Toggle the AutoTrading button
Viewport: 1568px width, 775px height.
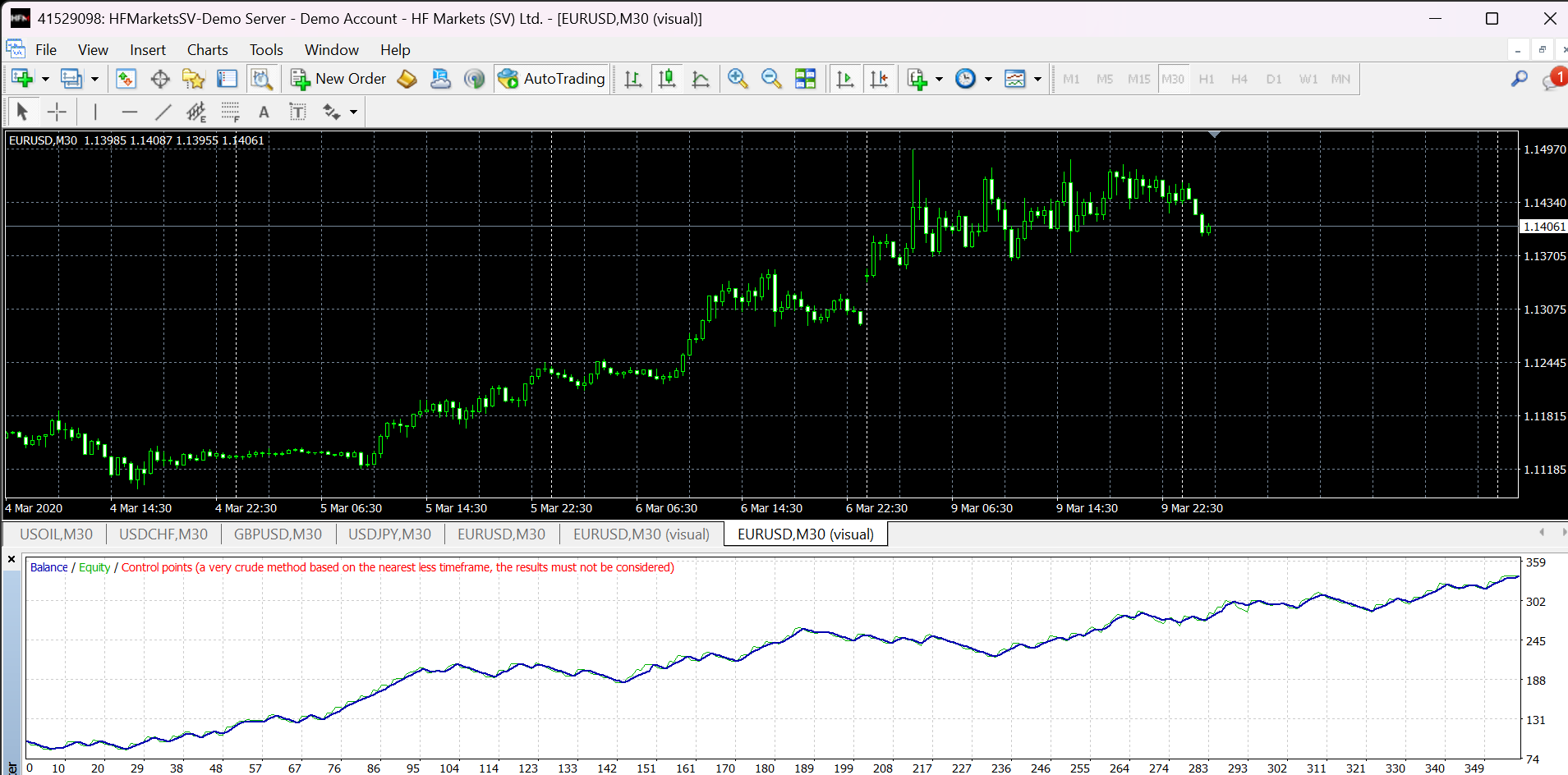(552, 79)
